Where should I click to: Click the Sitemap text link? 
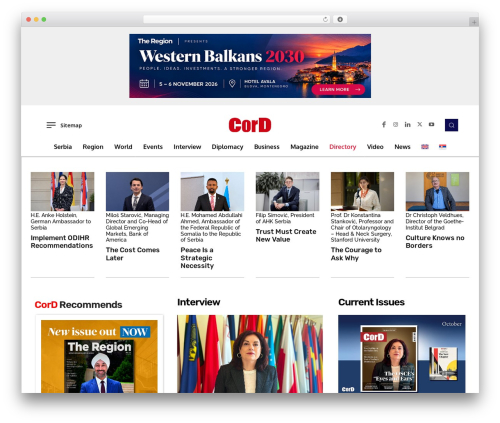point(71,125)
